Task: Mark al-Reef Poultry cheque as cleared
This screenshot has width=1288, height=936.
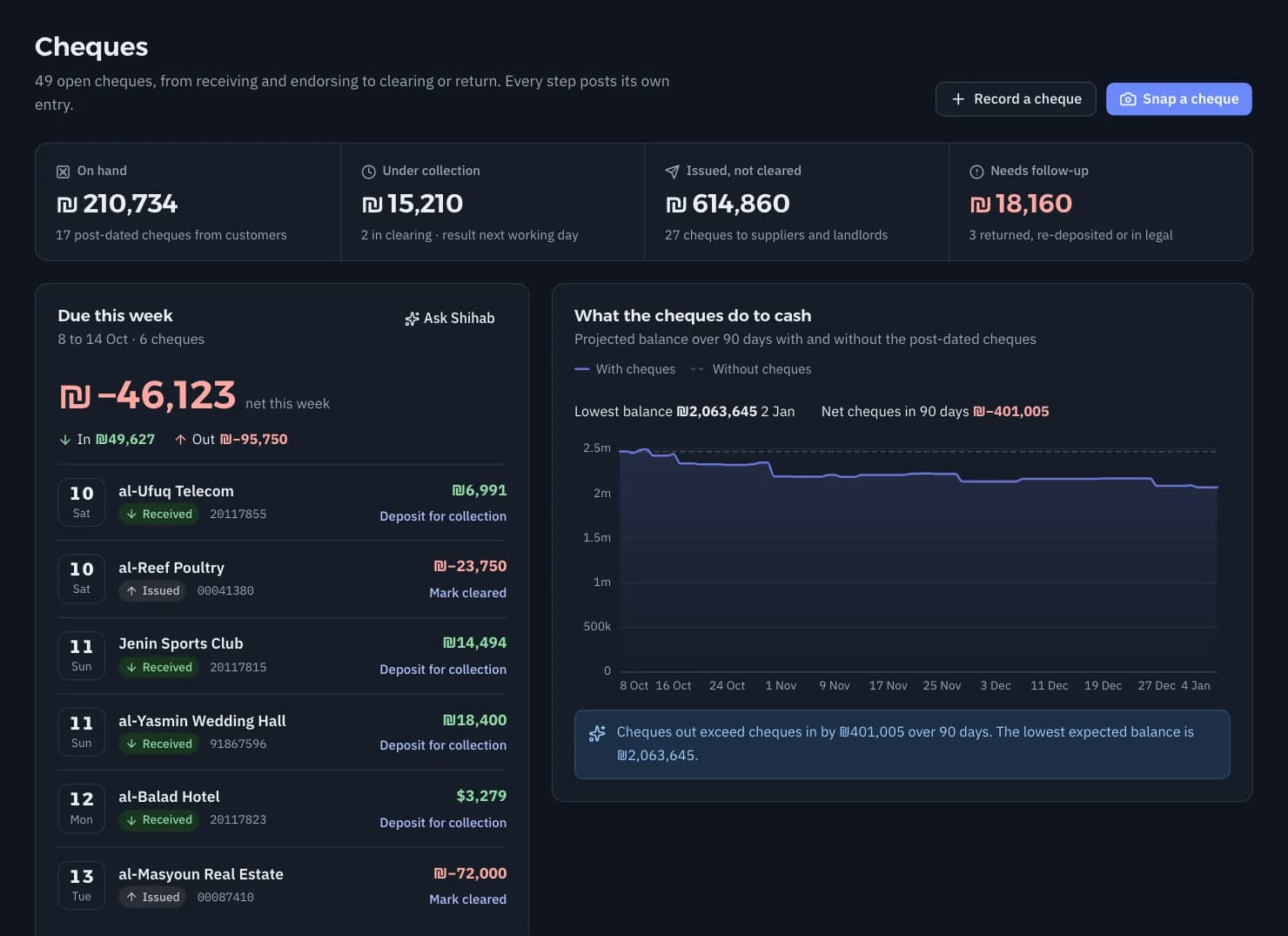Action: pyautogui.click(x=467, y=593)
